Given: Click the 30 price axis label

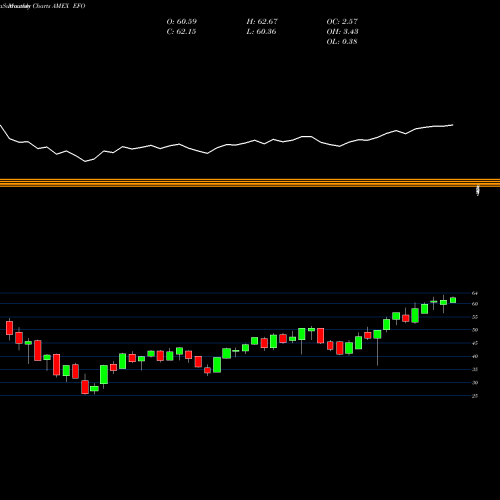Looking at the screenshot, I should click(x=475, y=383).
